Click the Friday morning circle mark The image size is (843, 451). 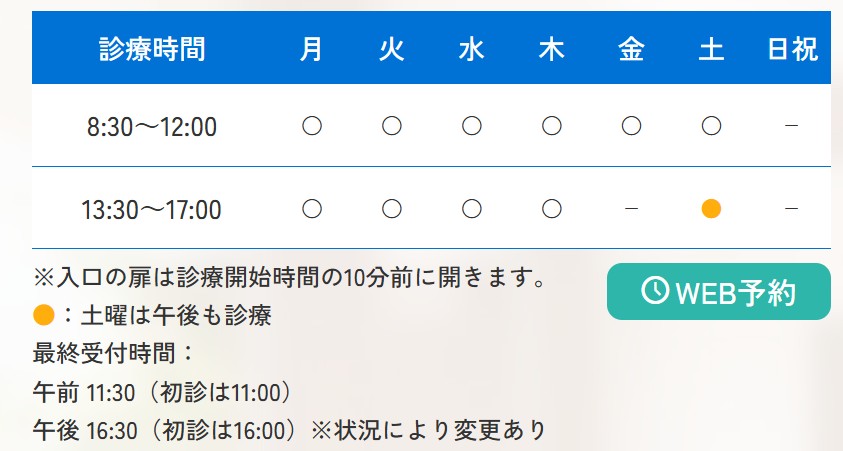tap(631, 126)
